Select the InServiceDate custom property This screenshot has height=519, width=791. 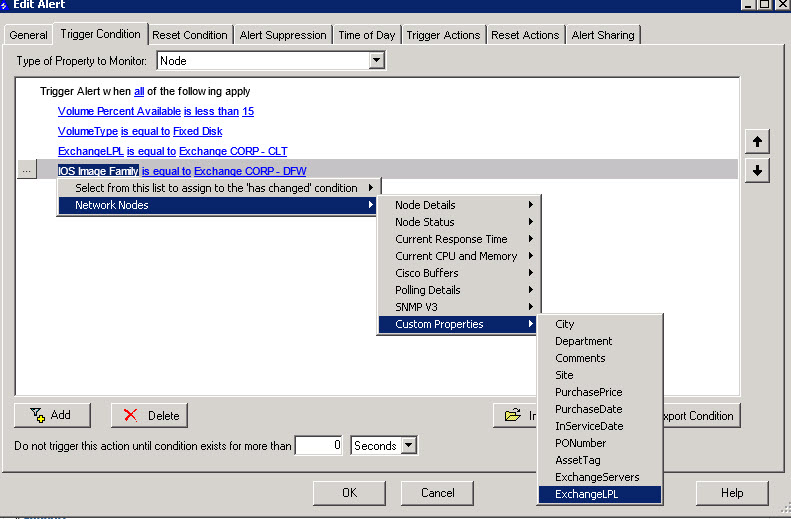(600, 426)
